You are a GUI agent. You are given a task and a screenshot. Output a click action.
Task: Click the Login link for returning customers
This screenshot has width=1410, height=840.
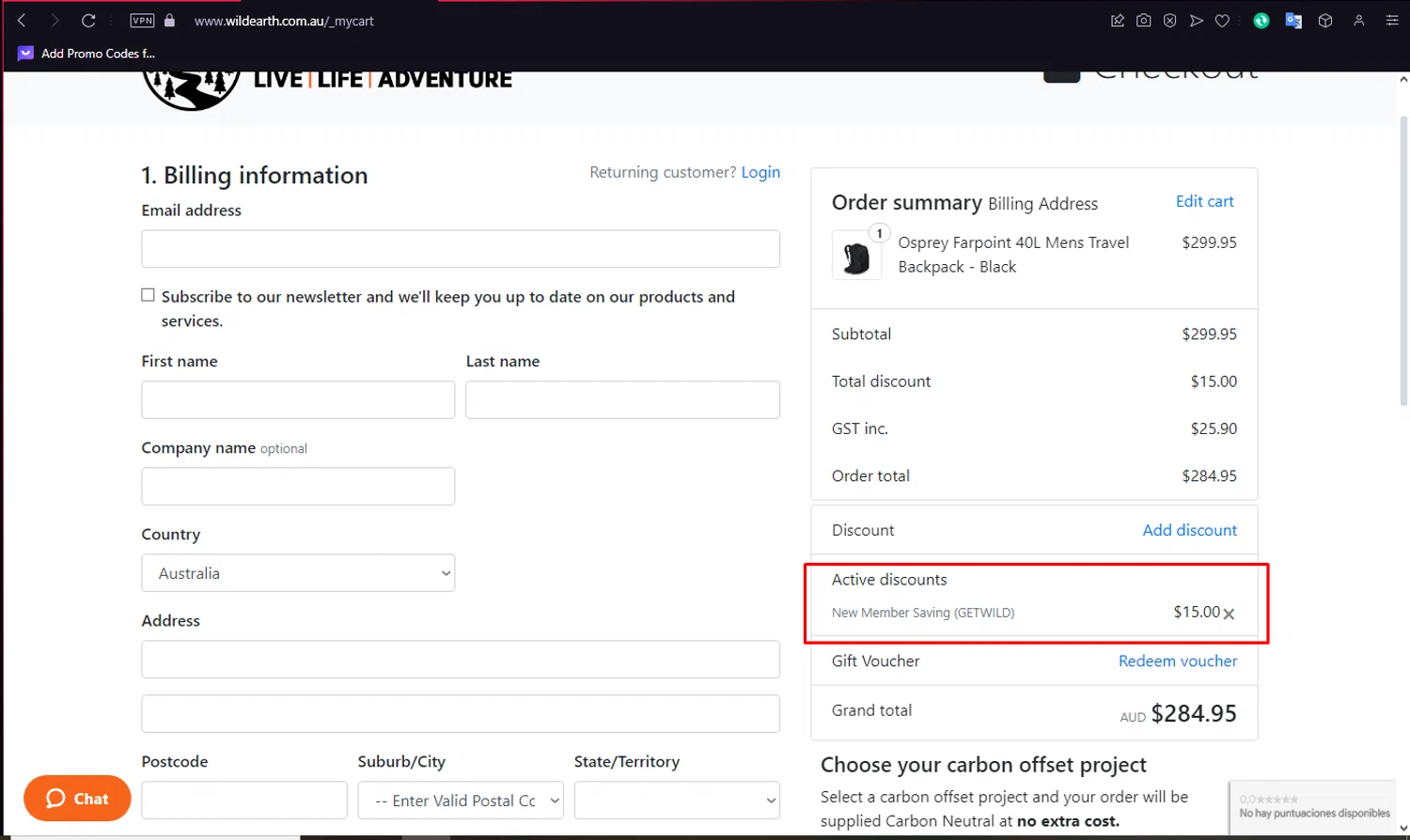(760, 172)
